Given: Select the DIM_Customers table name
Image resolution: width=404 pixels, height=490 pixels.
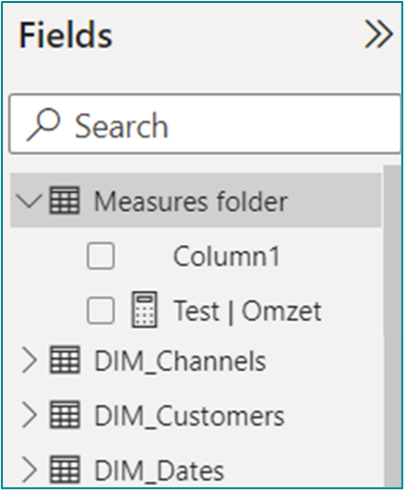Looking at the screenshot, I should click(189, 416).
